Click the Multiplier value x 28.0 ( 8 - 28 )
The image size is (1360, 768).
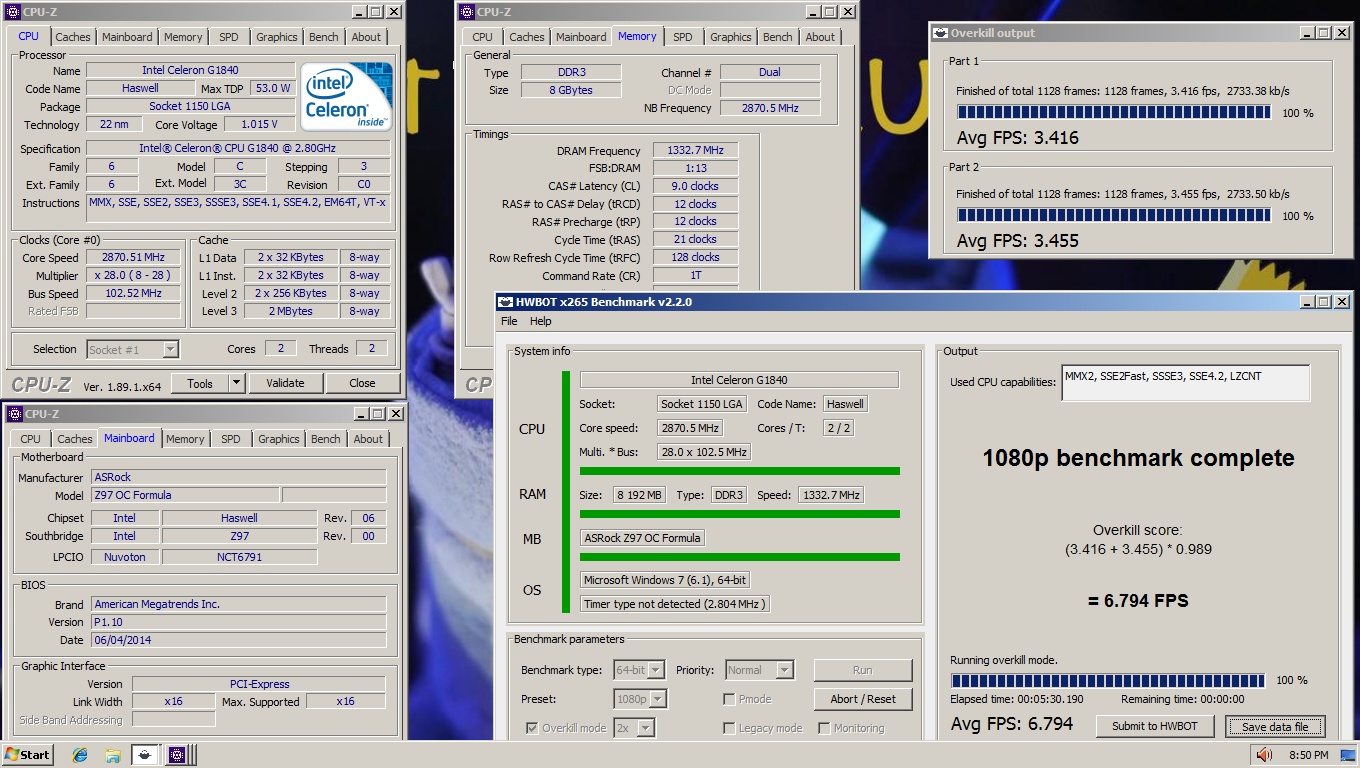coord(135,275)
